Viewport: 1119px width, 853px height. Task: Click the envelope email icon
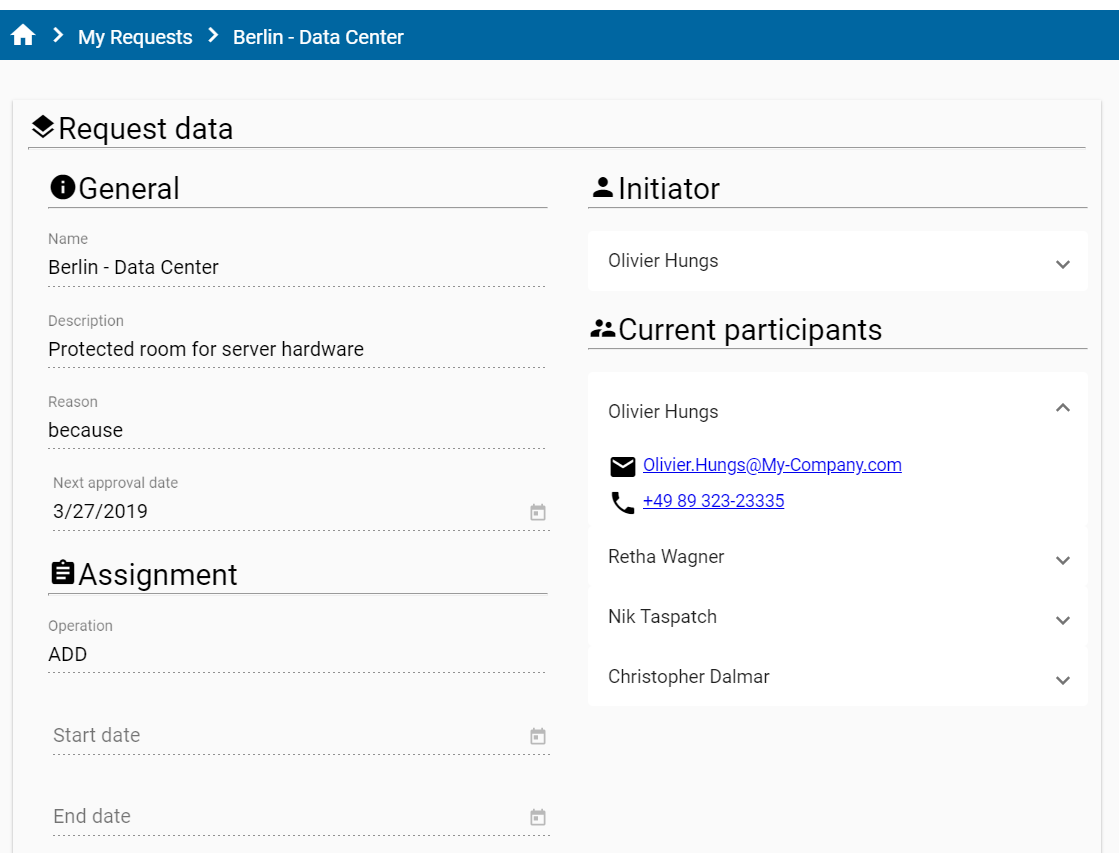pos(623,467)
